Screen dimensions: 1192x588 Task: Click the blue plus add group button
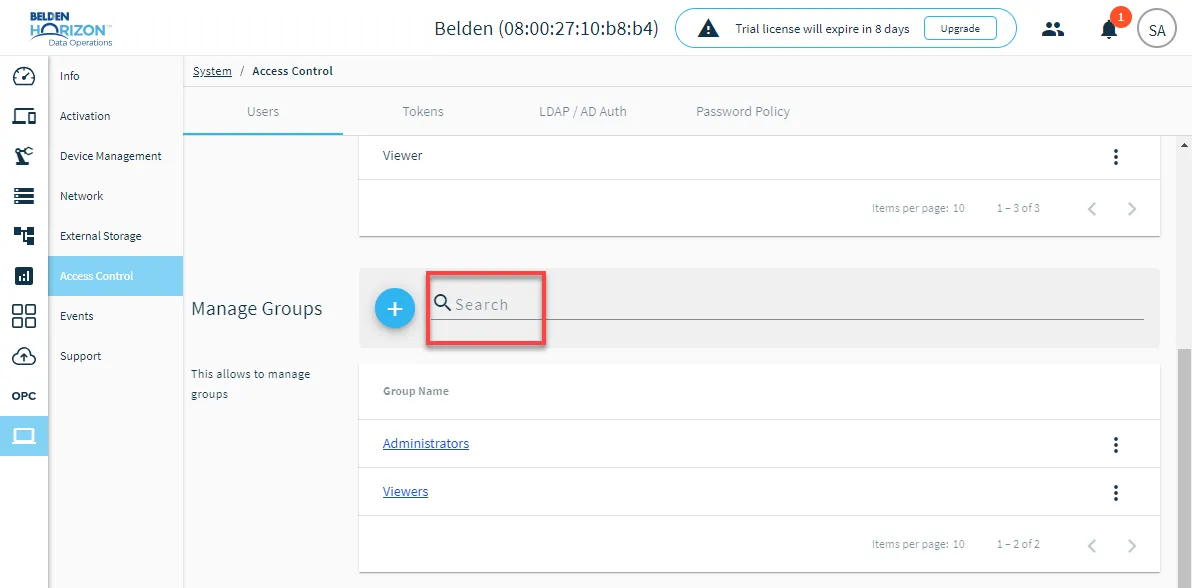[x=395, y=308]
